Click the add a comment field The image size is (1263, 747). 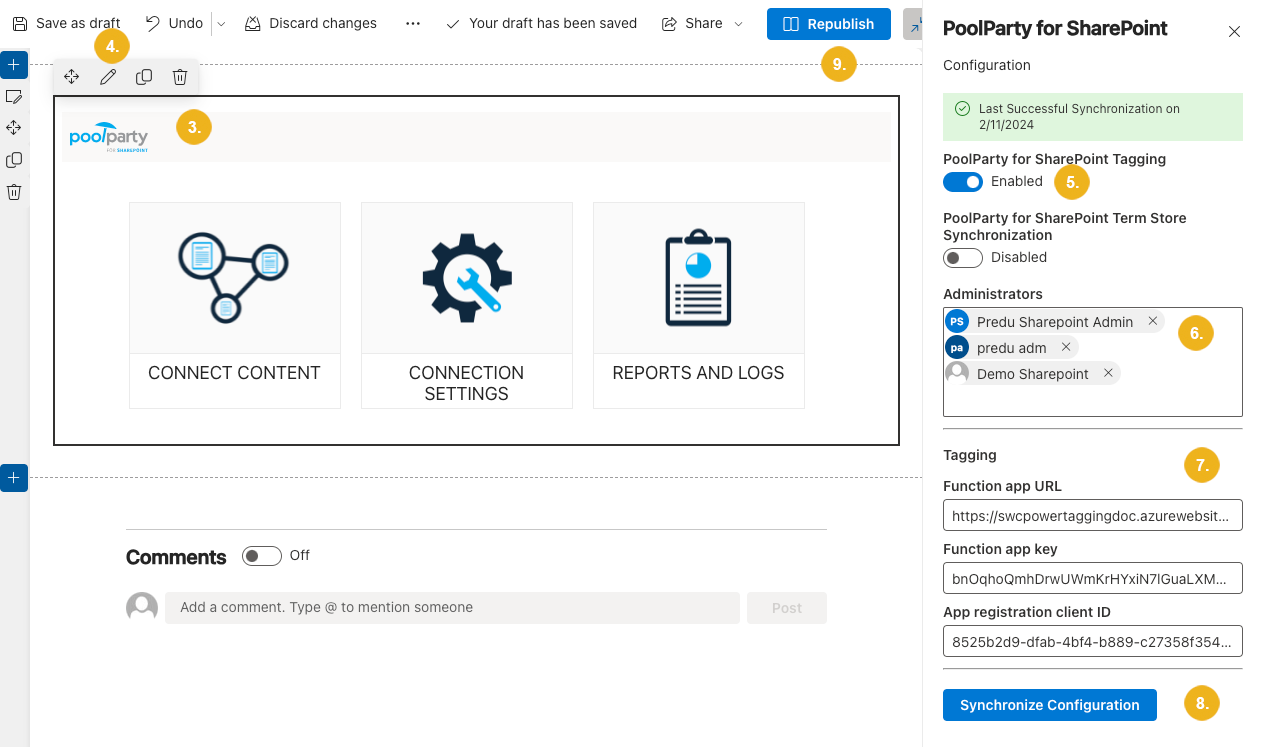[x=452, y=608]
